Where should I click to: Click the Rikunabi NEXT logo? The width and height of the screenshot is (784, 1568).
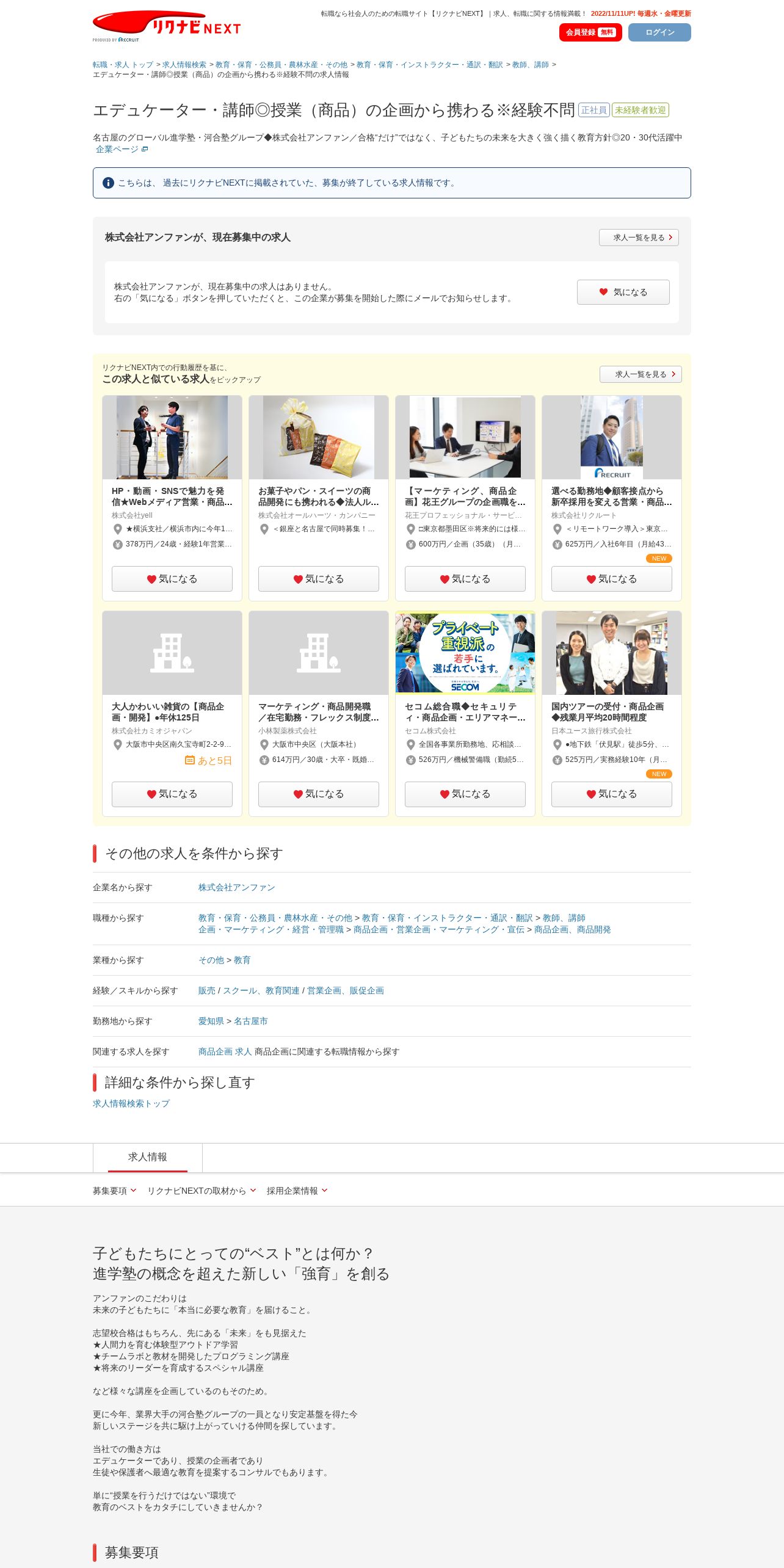pyautogui.click(x=166, y=26)
